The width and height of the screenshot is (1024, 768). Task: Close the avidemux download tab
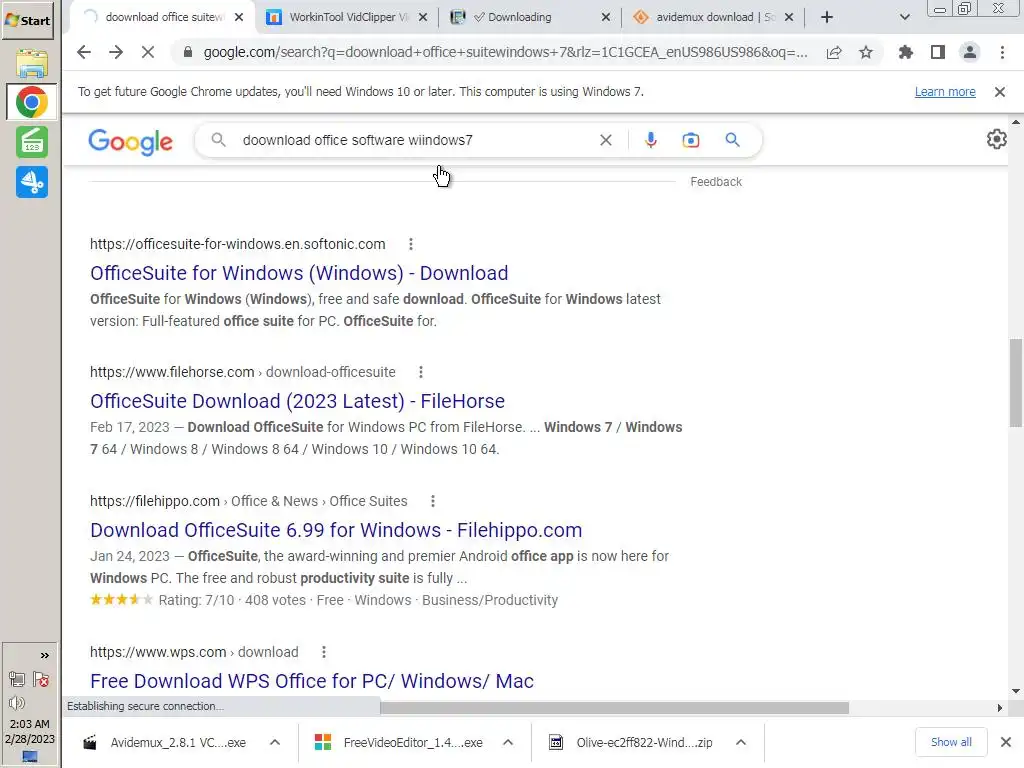(789, 17)
